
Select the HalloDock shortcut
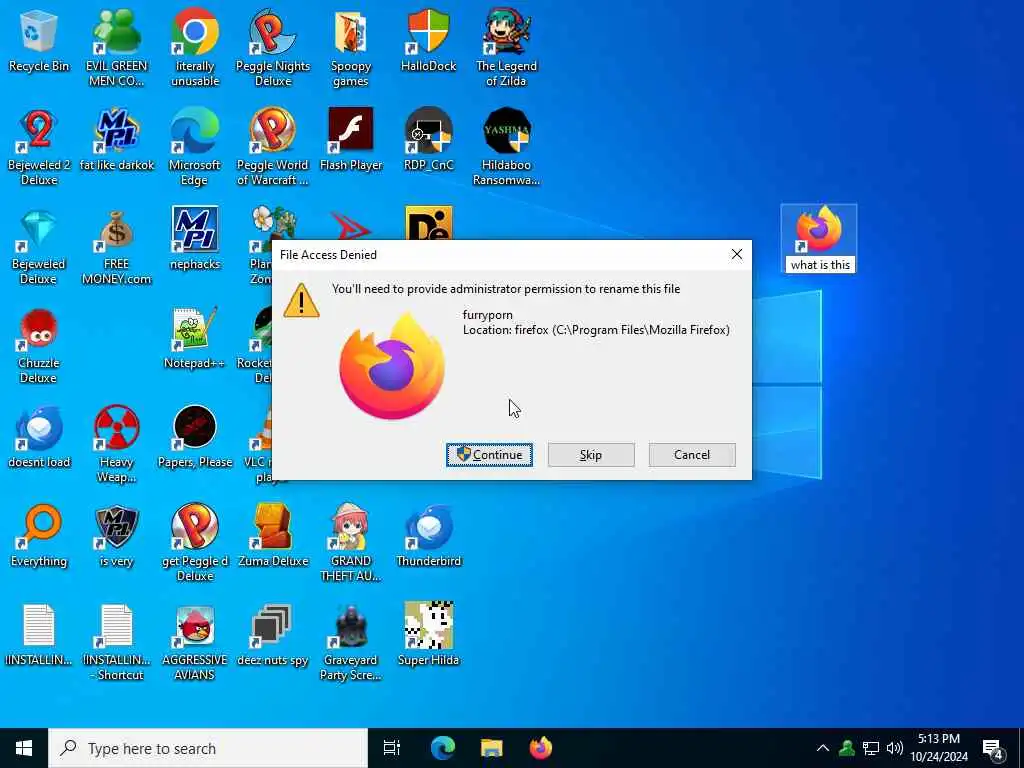428,40
